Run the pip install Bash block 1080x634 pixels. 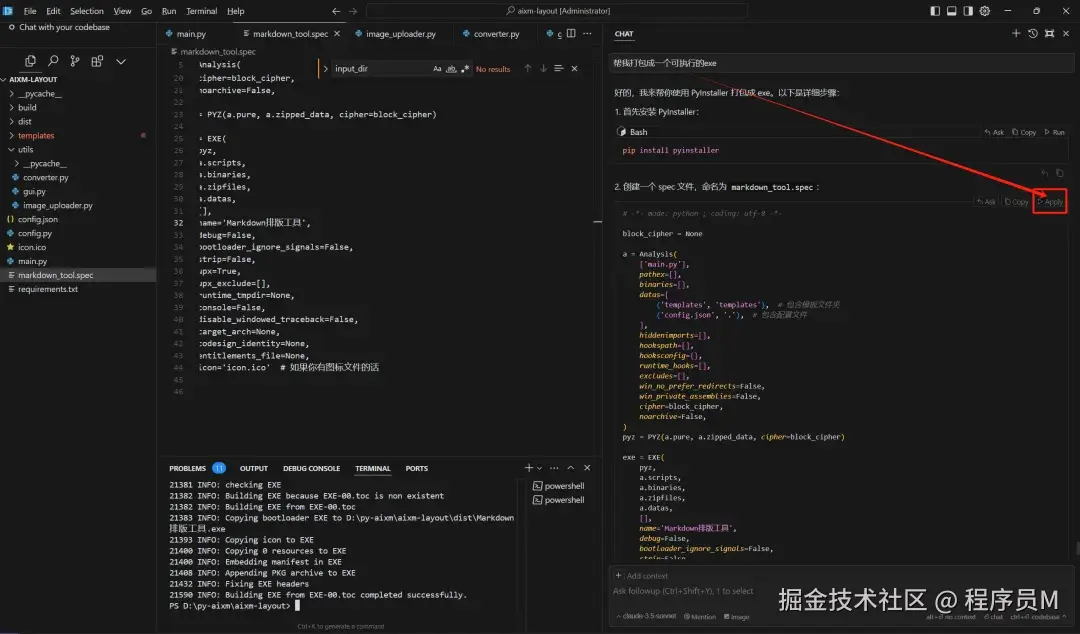[1055, 132]
